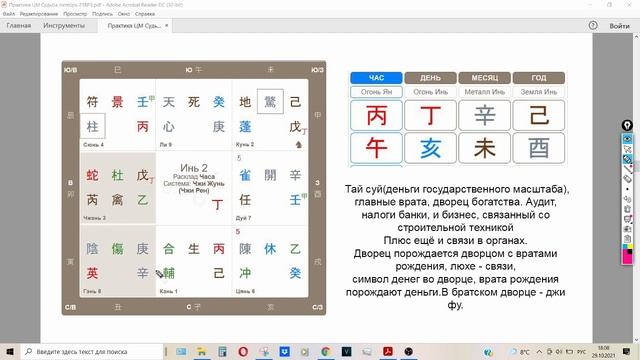The height and width of the screenshot is (360, 640).
Task: Click the lightbulb logo on floating annotation toolbar
Action: click(627, 125)
